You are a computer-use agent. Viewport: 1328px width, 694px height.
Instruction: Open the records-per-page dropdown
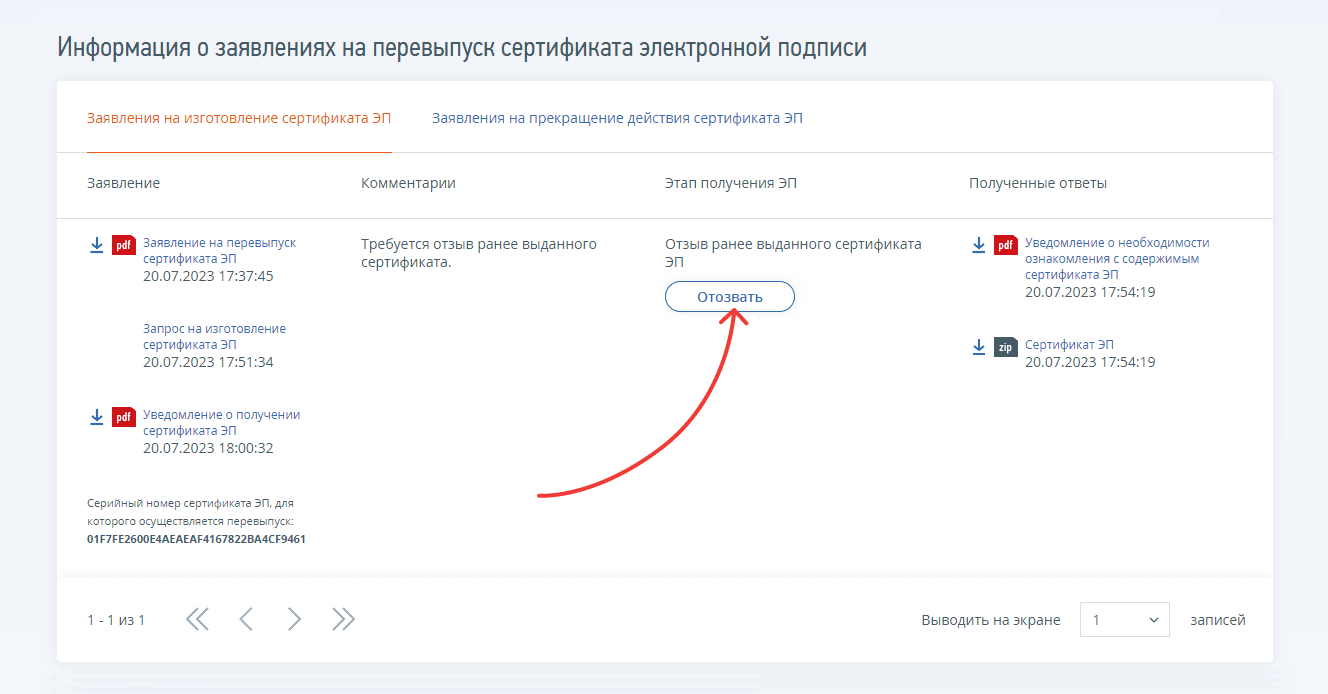[1125, 620]
